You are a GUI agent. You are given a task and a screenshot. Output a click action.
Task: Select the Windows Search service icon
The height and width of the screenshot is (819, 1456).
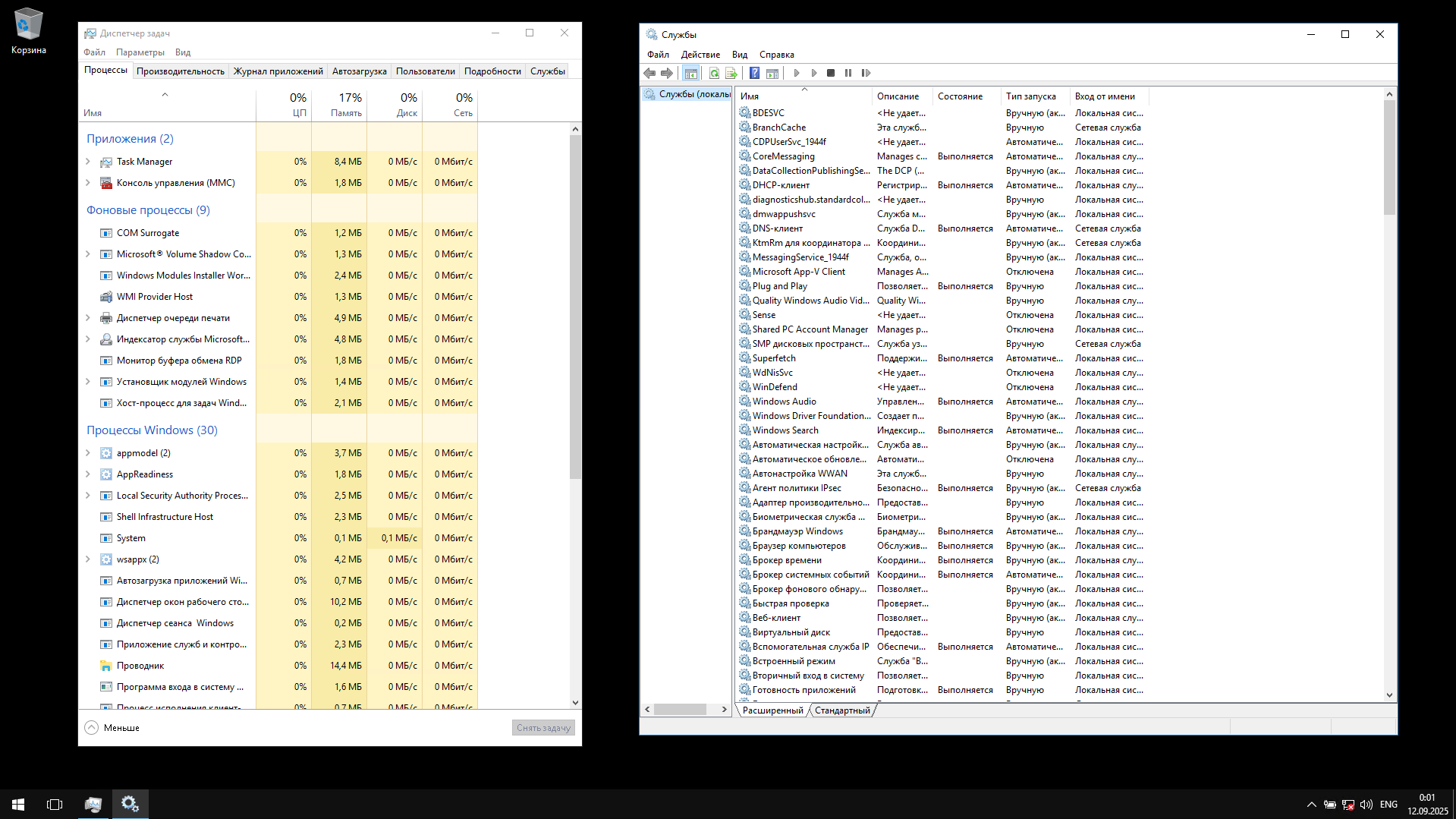[745, 430]
